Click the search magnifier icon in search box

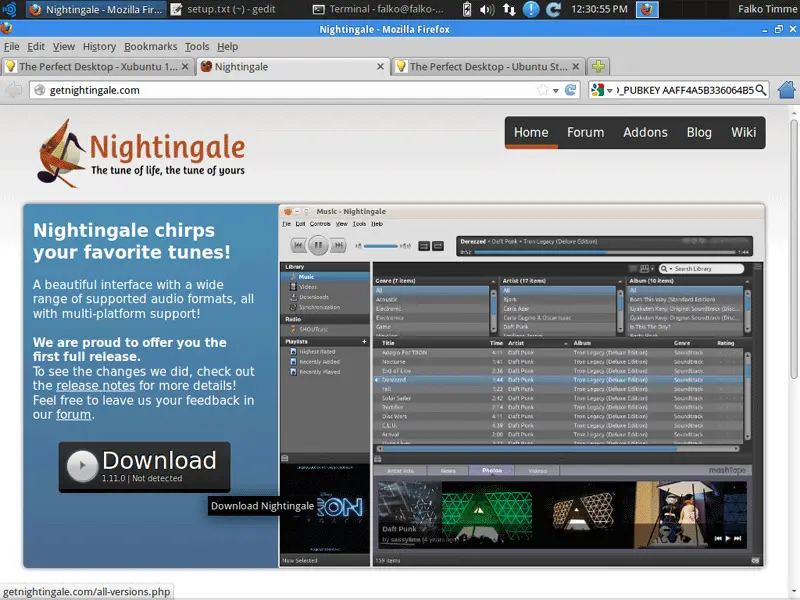click(760, 90)
